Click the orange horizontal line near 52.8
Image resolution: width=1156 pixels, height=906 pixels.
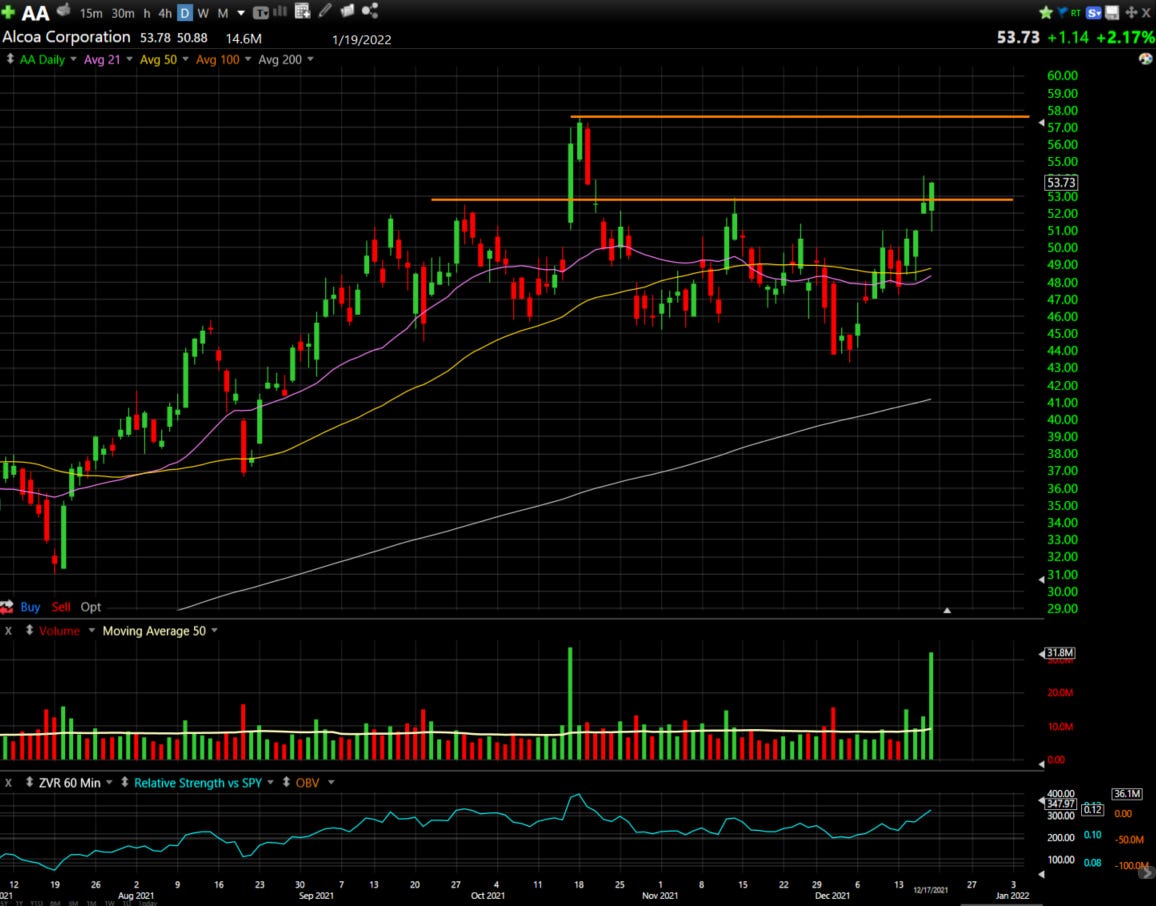tap(722, 200)
